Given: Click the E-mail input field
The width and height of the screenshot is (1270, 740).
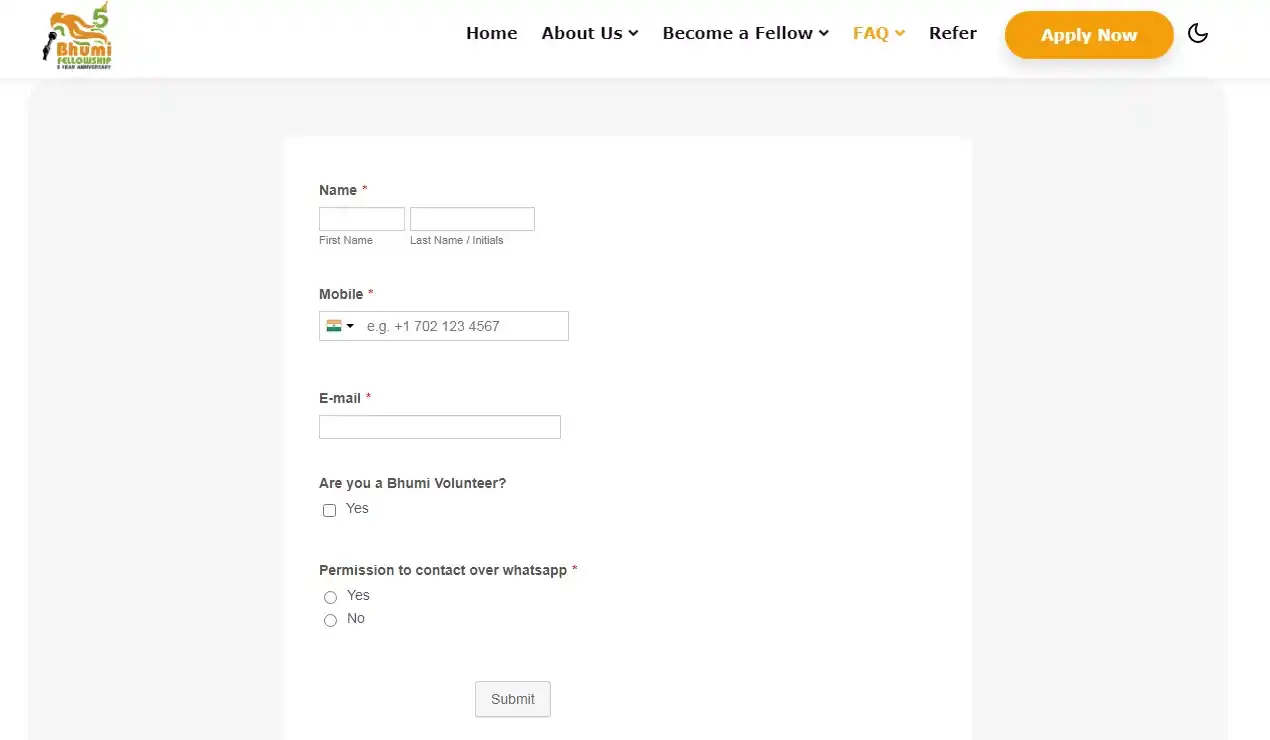Looking at the screenshot, I should pyautogui.click(x=439, y=427).
